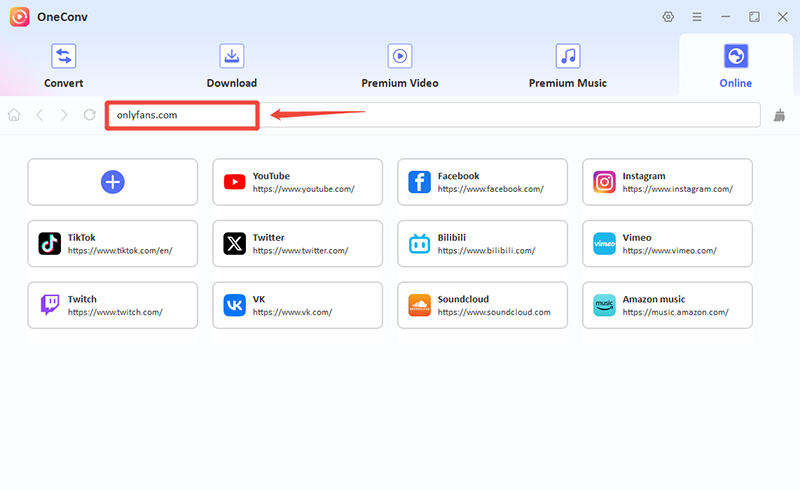Viewport: 800px width, 490px height.
Task: Open the Twitter X shortcut icon
Action: pyautogui.click(x=234, y=243)
